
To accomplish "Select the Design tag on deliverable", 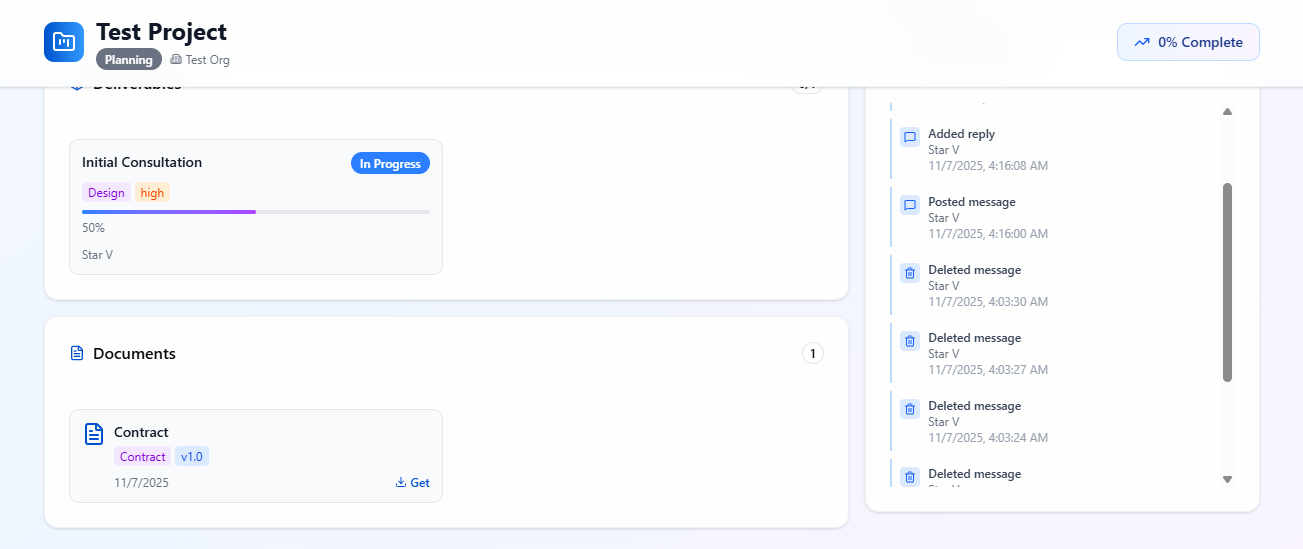I will pyautogui.click(x=106, y=193).
